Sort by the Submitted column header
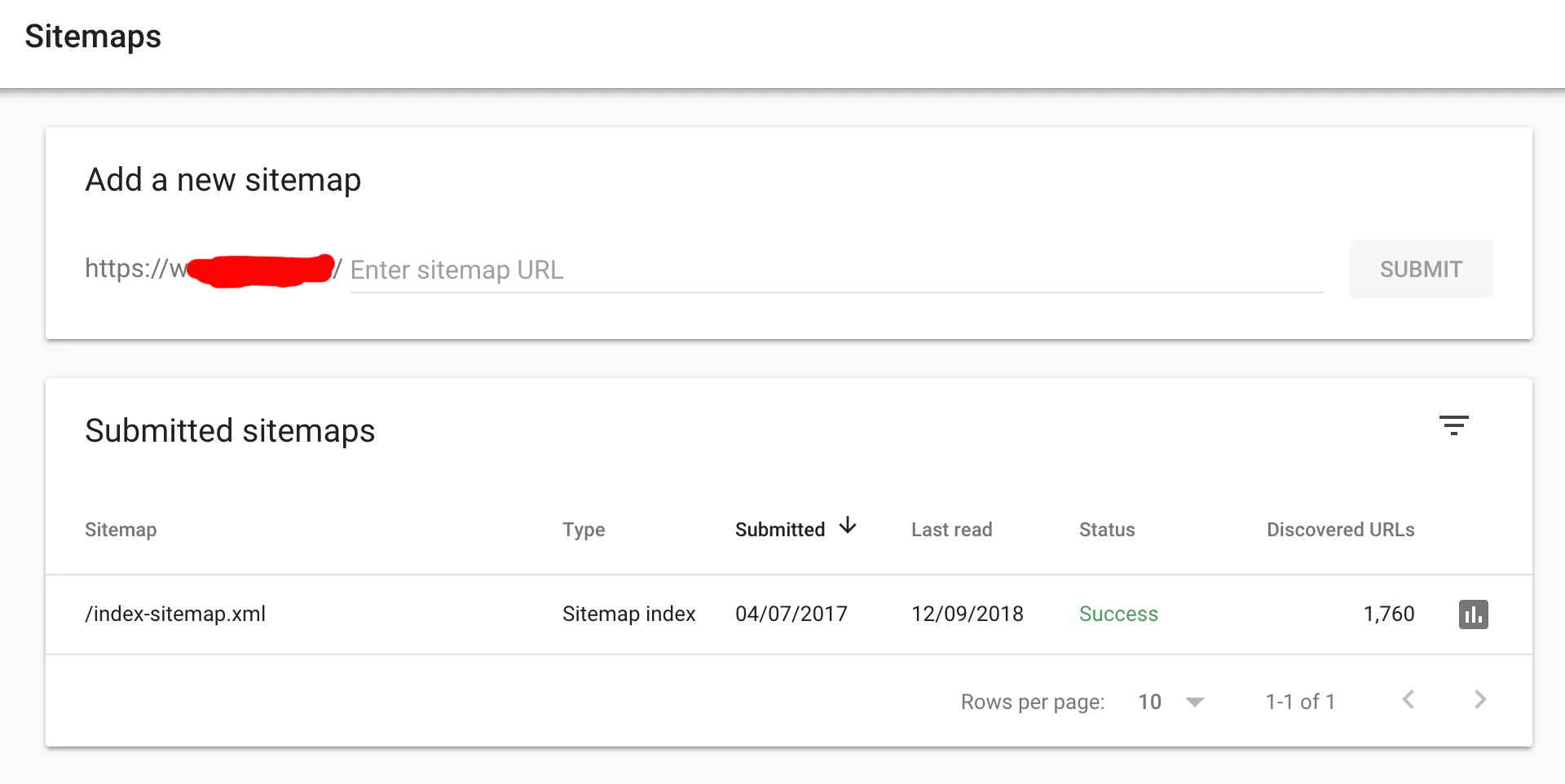 779,530
